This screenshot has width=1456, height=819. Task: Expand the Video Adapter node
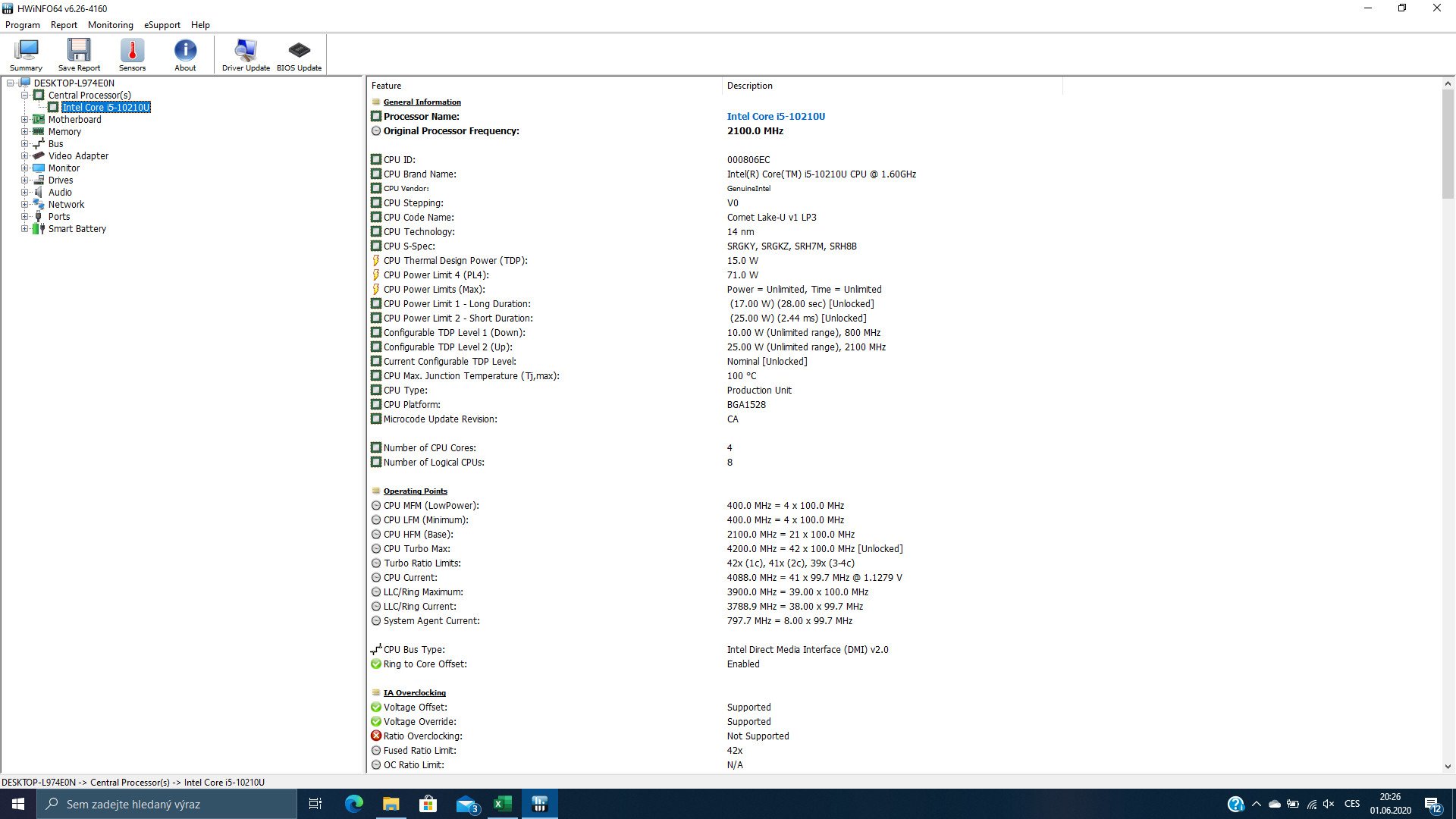[x=24, y=156]
